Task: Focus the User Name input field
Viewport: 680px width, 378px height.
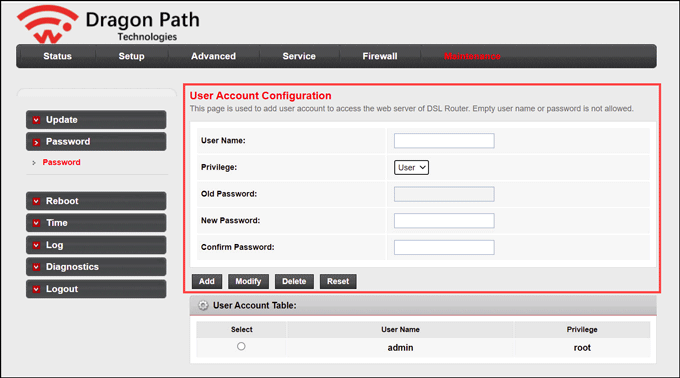Action: click(444, 141)
